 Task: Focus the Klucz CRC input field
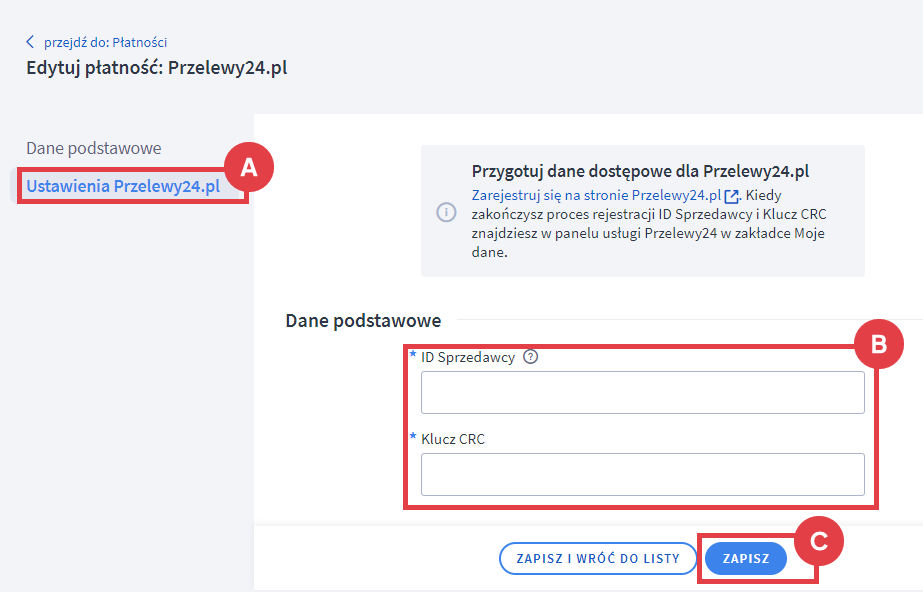(x=643, y=474)
